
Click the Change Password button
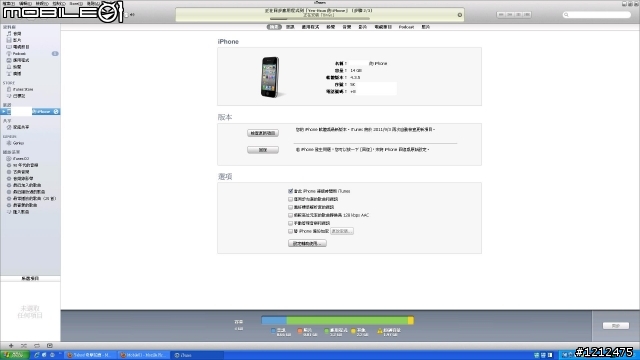click(x=342, y=231)
